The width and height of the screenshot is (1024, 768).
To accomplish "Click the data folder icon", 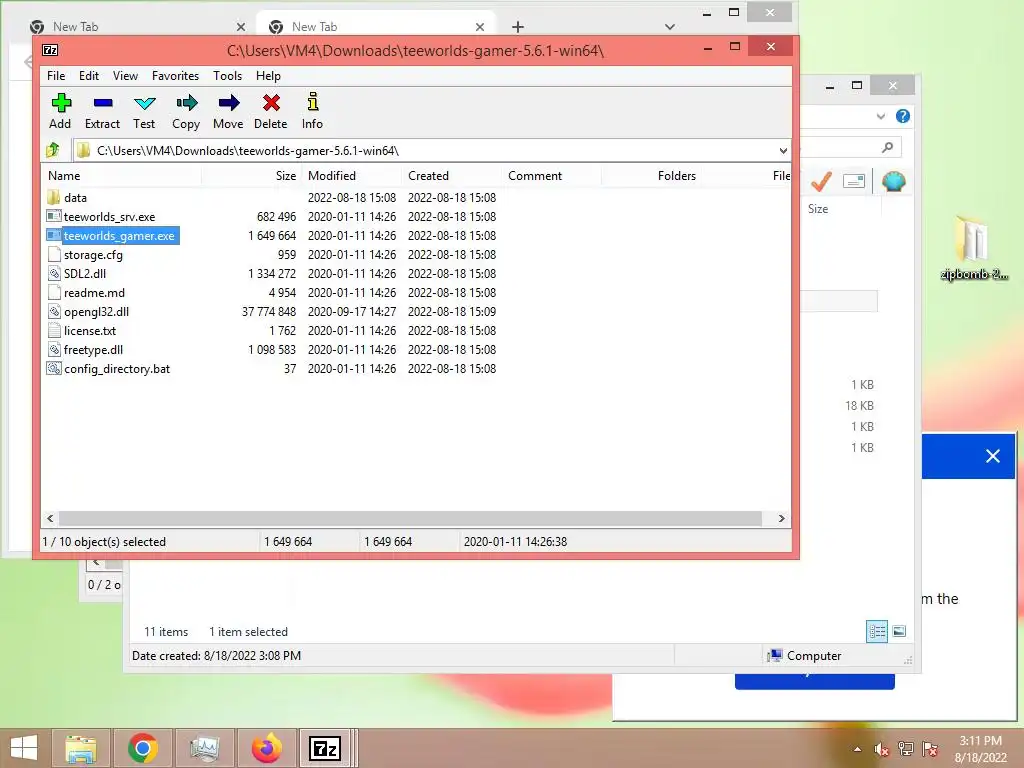I will click(x=54, y=197).
